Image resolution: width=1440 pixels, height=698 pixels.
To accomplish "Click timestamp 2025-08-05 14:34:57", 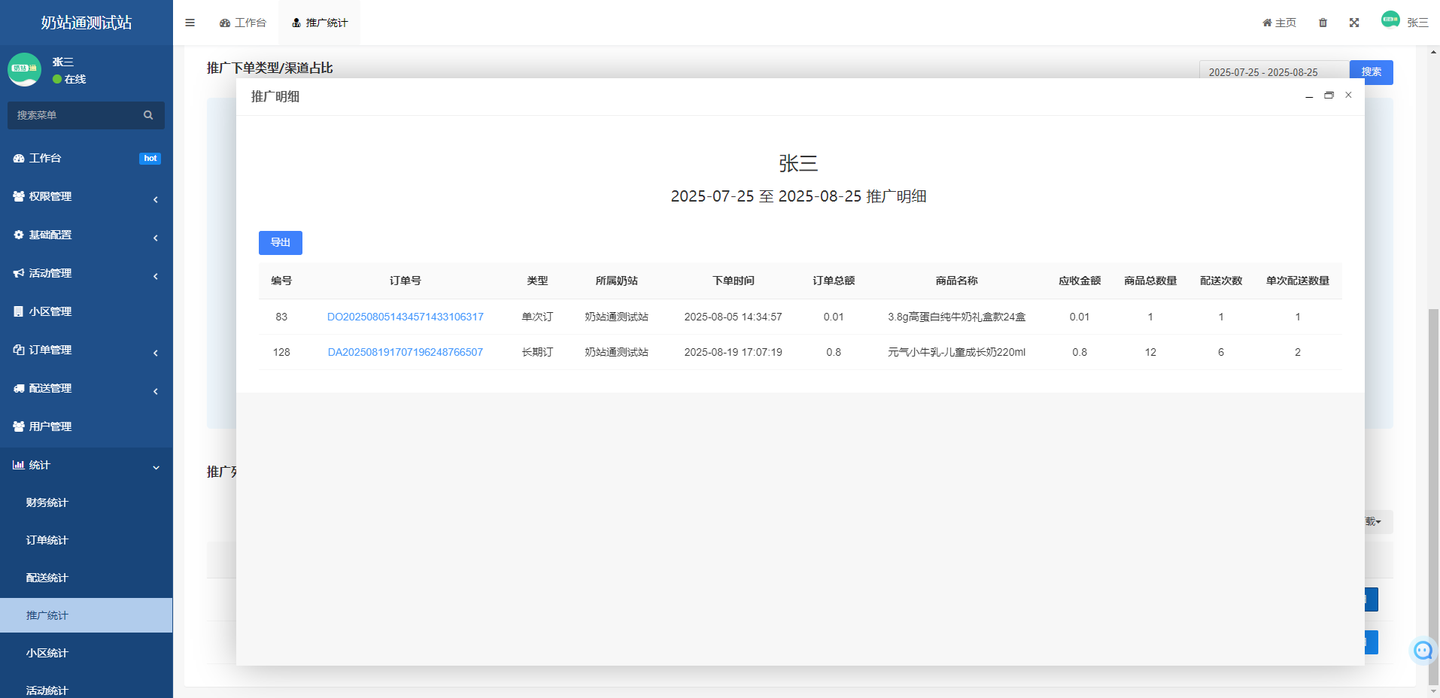I will (733, 317).
